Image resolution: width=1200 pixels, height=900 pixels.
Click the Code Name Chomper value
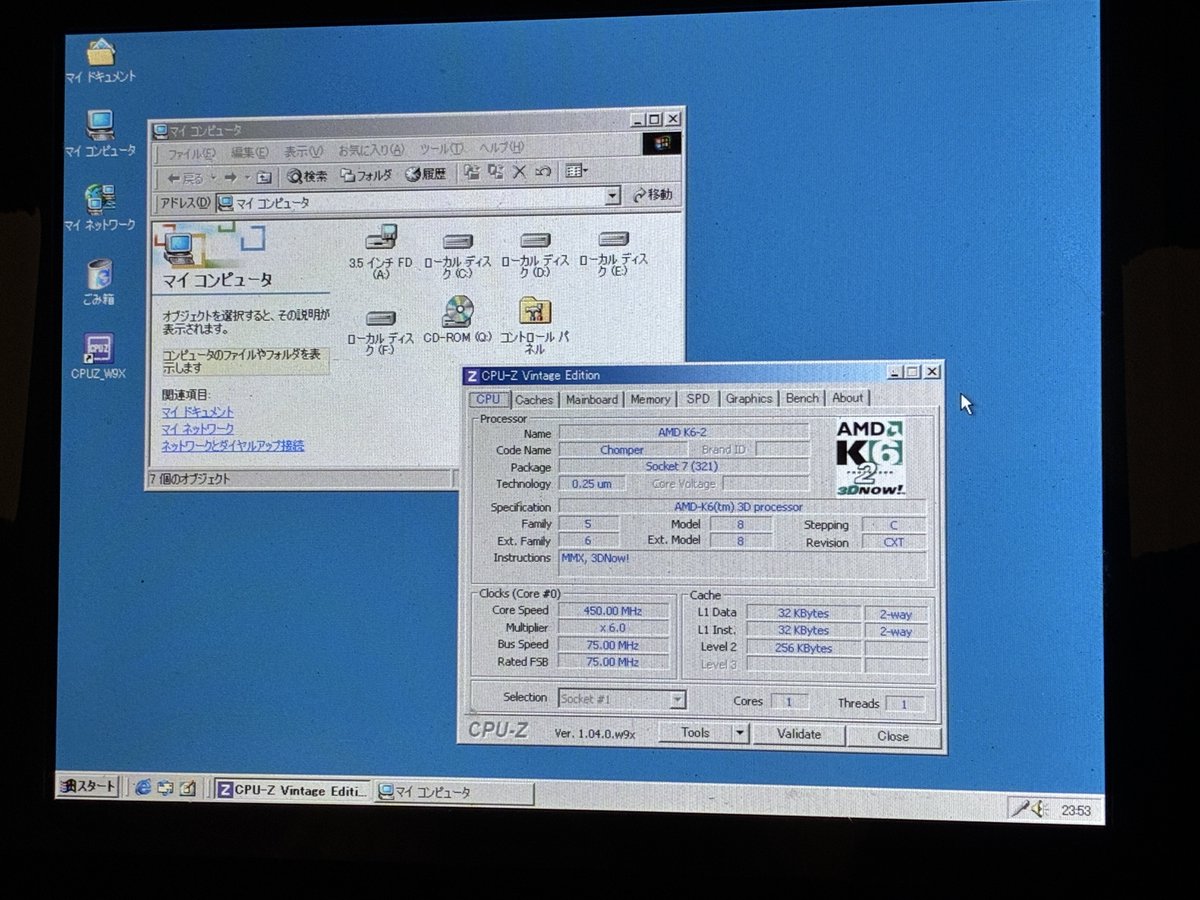pos(622,450)
